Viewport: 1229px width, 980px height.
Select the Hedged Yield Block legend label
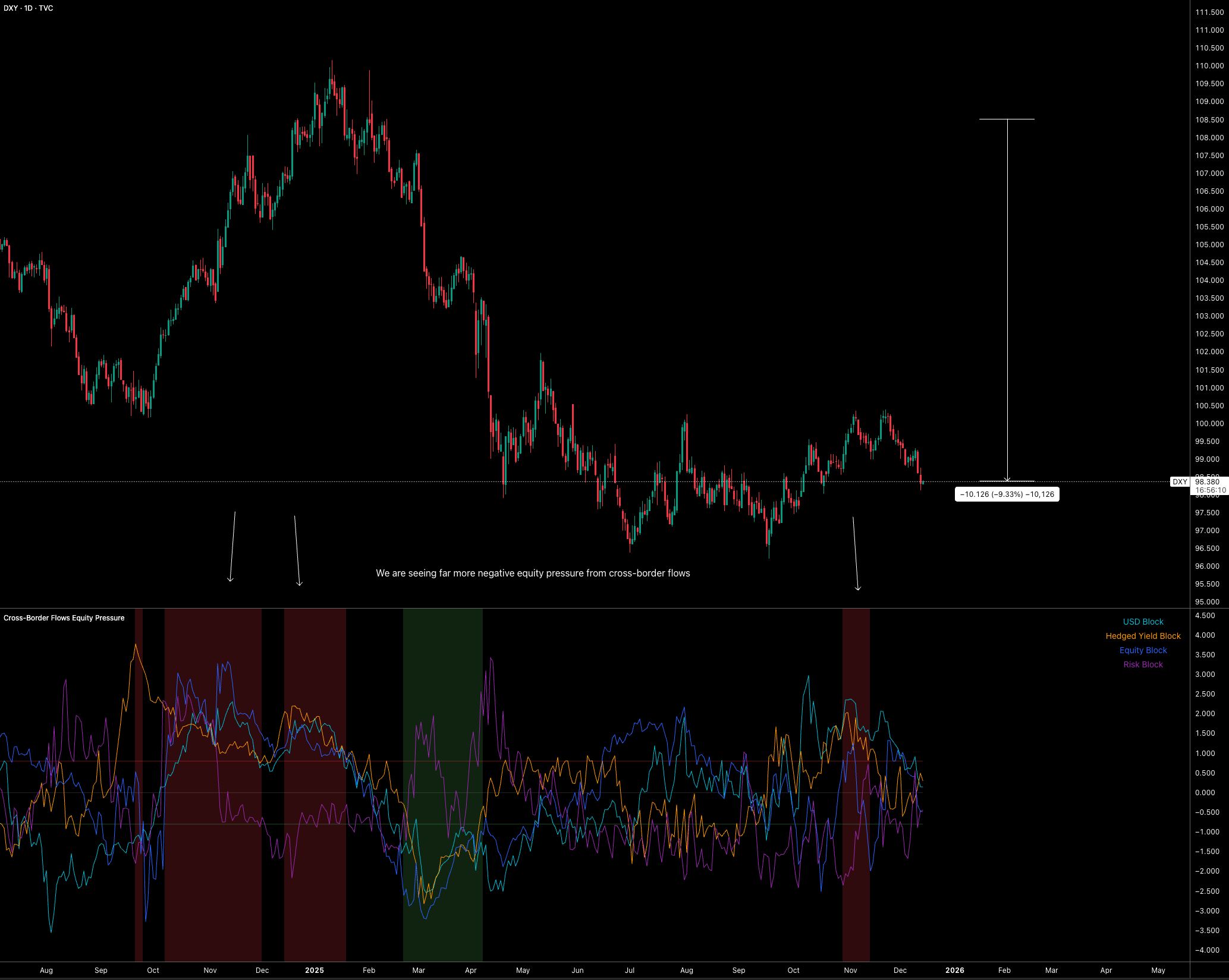pyautogui.click(x=1143, y=636)
